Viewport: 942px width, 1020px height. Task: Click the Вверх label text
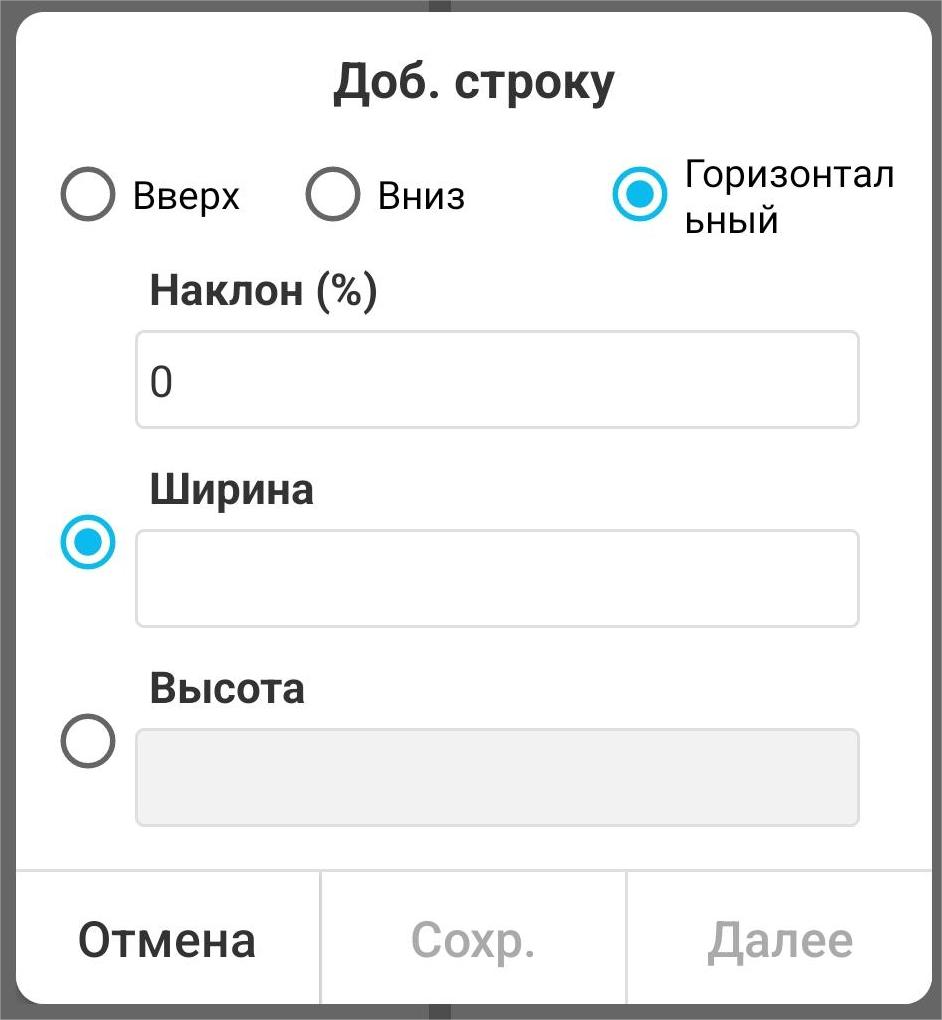point(186,196)
